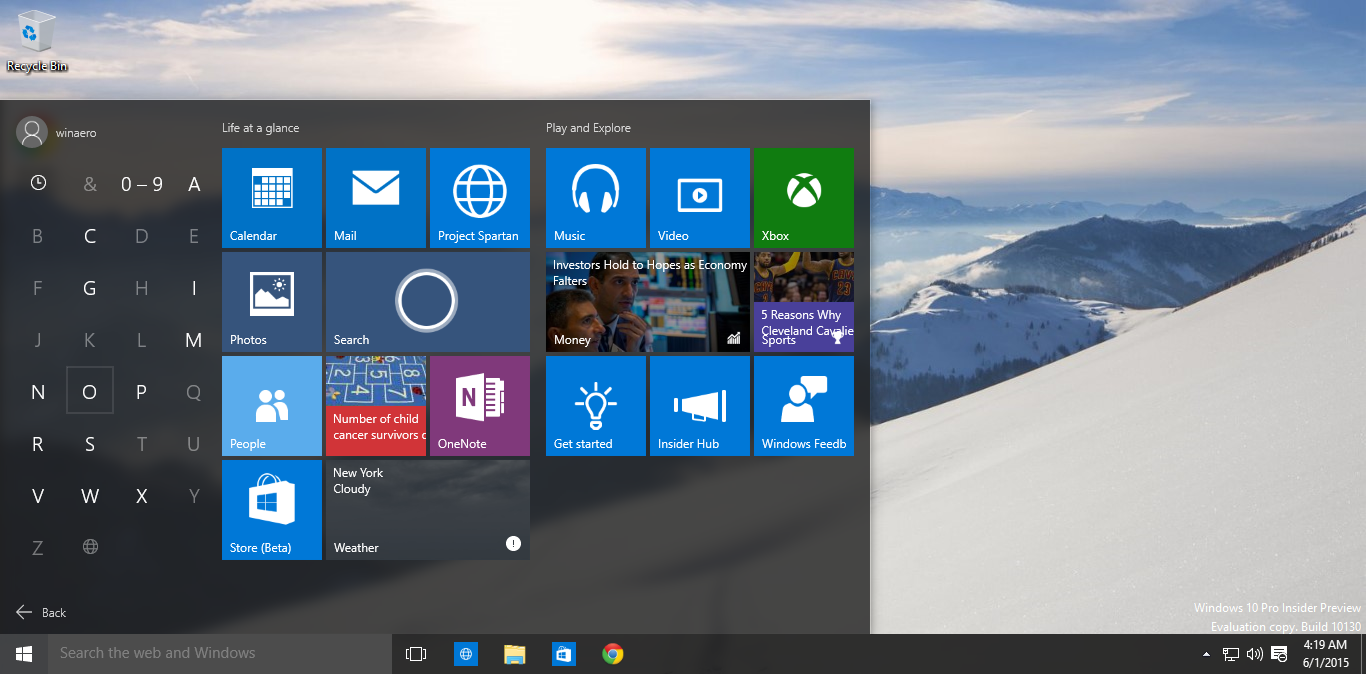Image resolution: width=1366 pixels, height=674 pixels.
Task: Click the recent clock icon in index
Action: click(38, 183)
